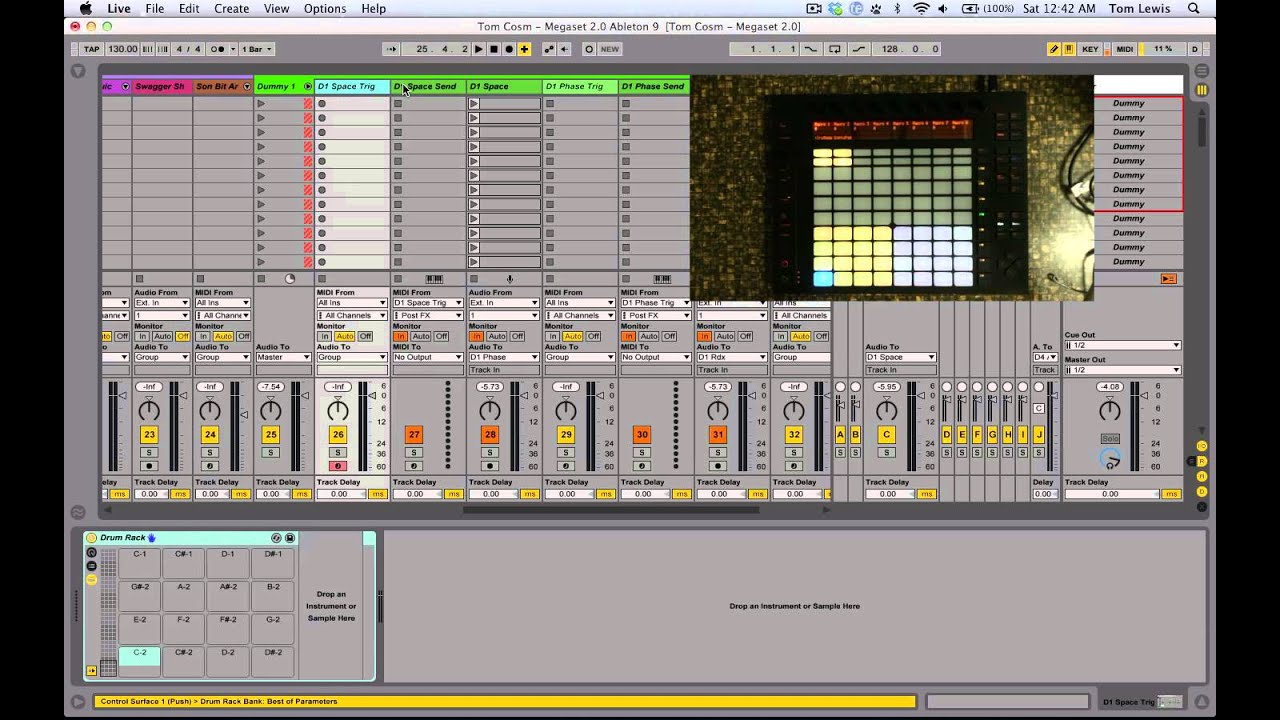
Task: Launch first clip slot in D1 Space
Action: click(x=474, y=103)
